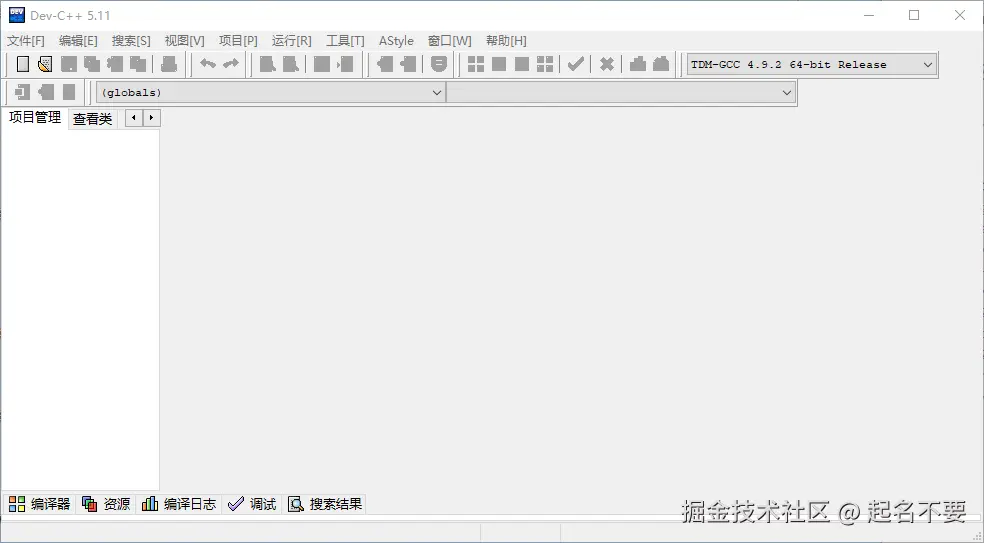Click the Delete profiling information icon

pos(661,64)
